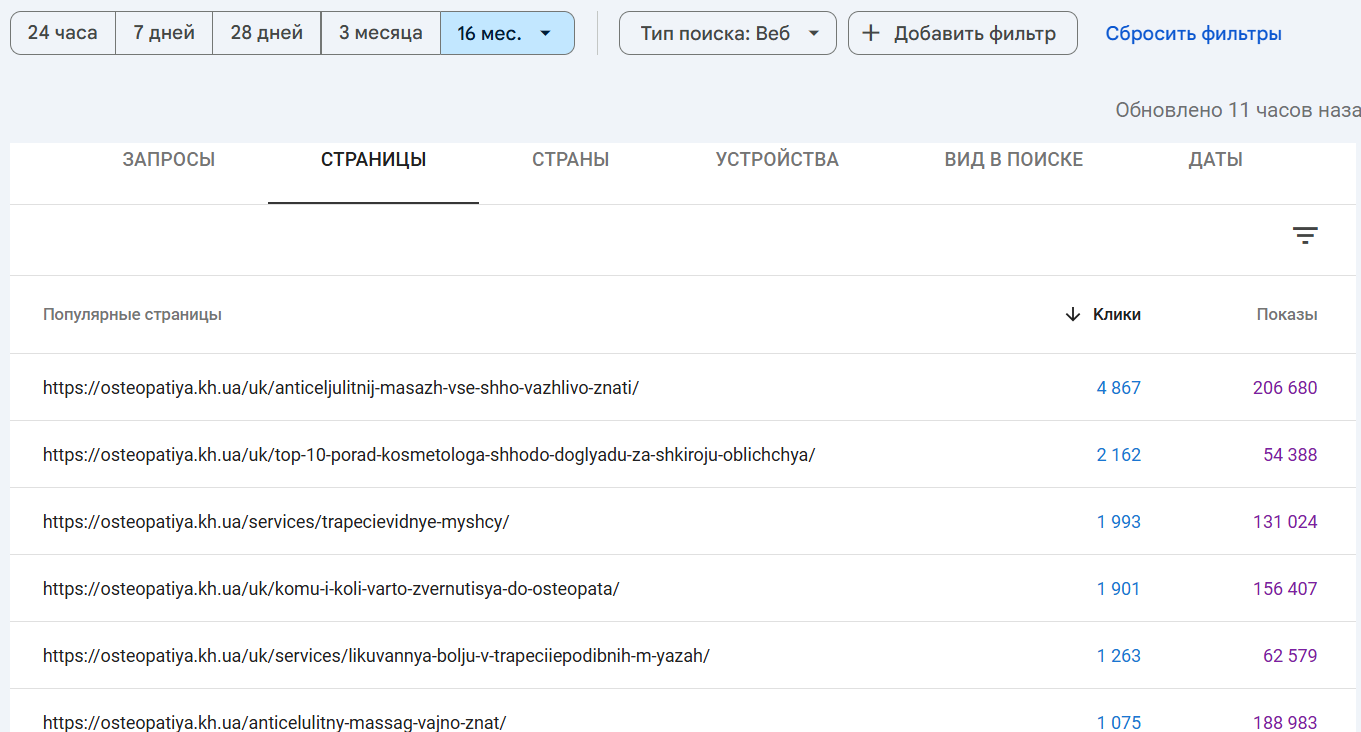Switch to the ВИД В ПОИСКЕ tab
The image size is (1361, 732).
(1014, 160)
